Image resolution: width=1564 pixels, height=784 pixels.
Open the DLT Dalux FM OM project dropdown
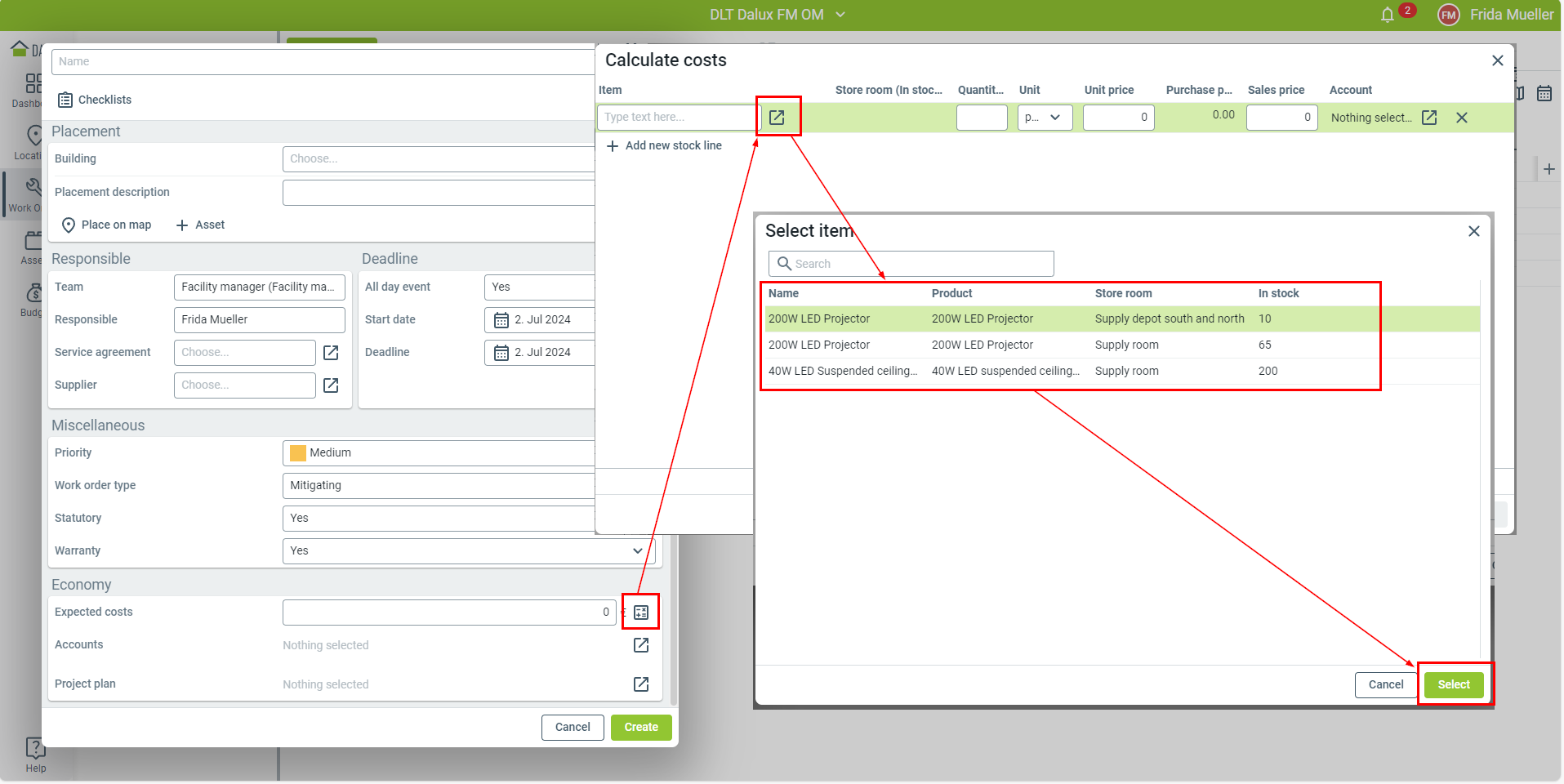[x=777, y=15]
